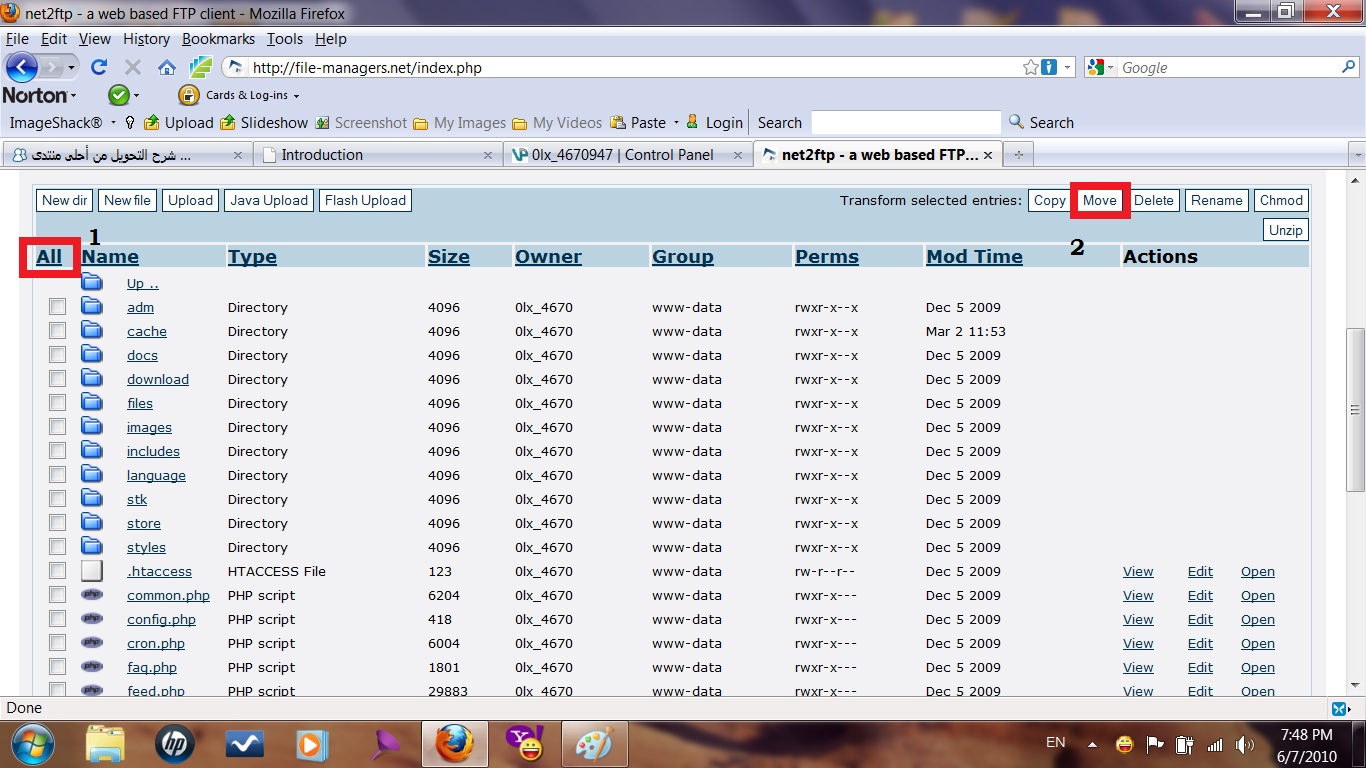Tick the checkbox for the adm directory
The height and width of the screenshot is (768, 1366).
coord(58,307)
